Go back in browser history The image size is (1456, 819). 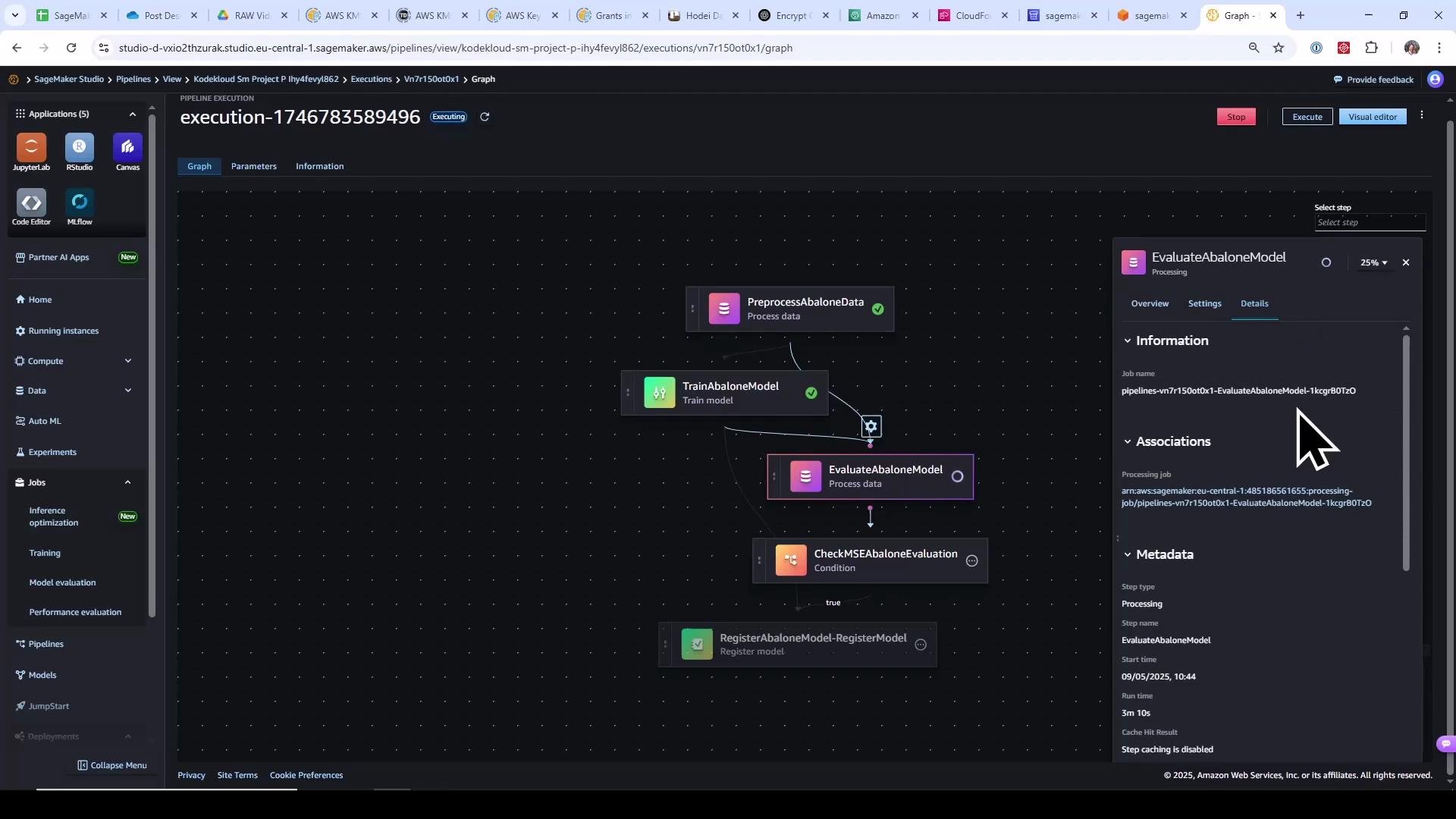coord(17,48)
